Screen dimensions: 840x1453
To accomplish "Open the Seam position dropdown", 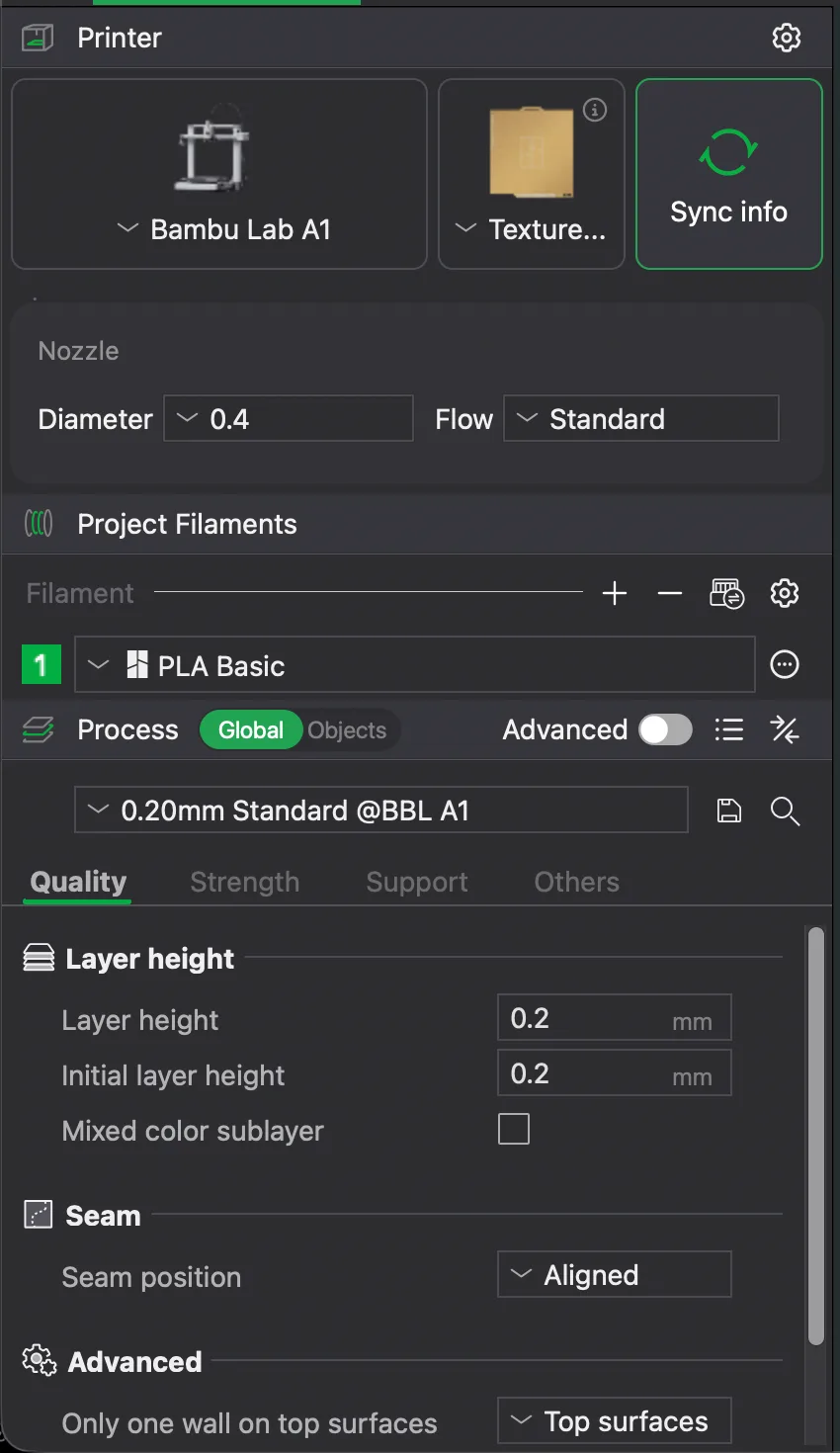I will tap(614, 1275).
